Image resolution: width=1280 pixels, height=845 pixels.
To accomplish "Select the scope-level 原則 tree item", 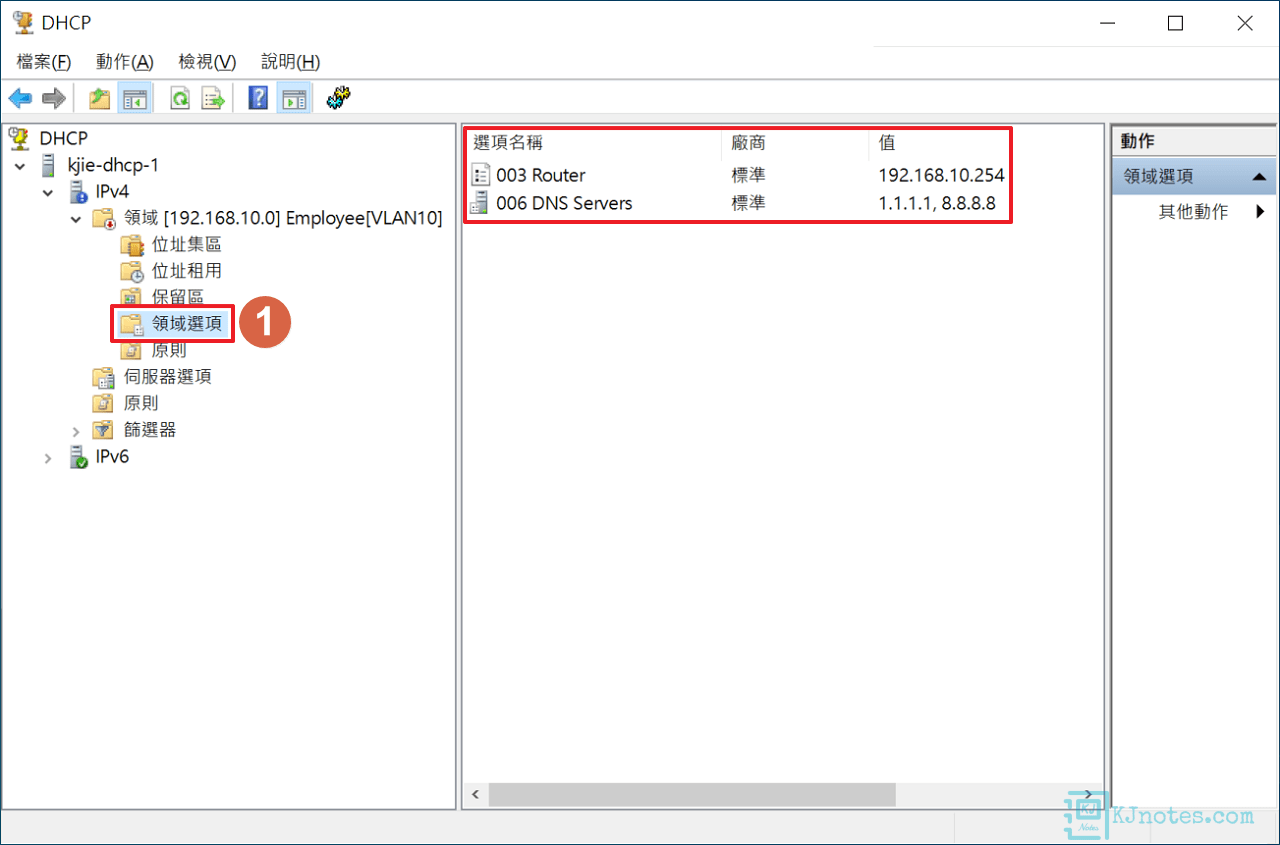I will pos(168,351).
